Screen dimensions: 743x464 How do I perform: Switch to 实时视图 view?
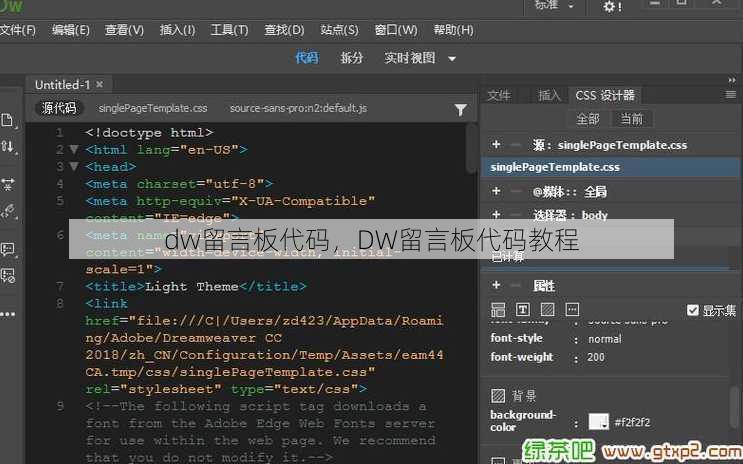pyautogui.click(x=410, y=58)
